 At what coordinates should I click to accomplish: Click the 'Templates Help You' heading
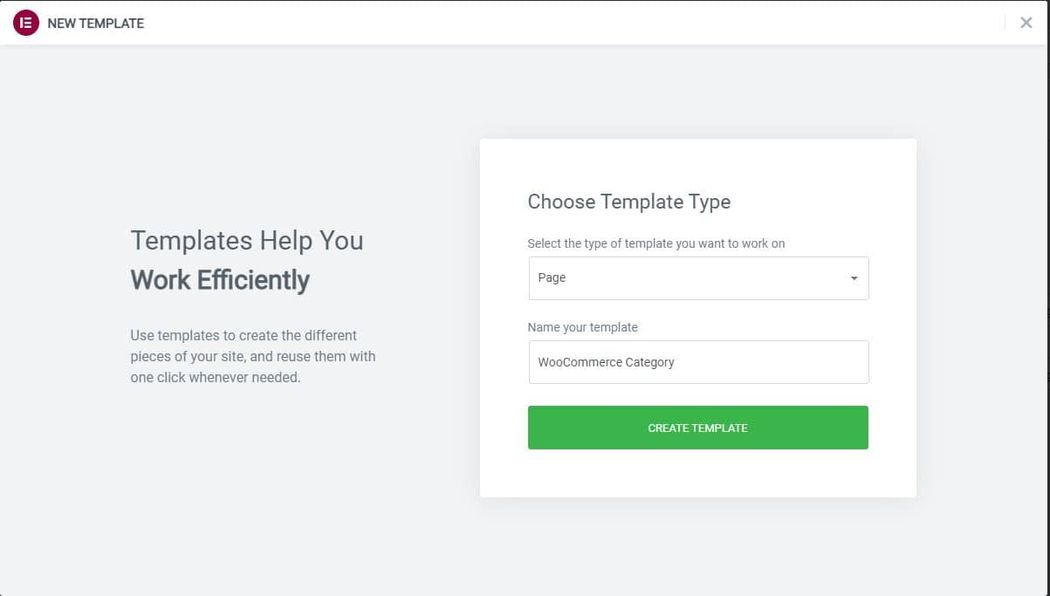pyautogui.click(x=247, y=241)
